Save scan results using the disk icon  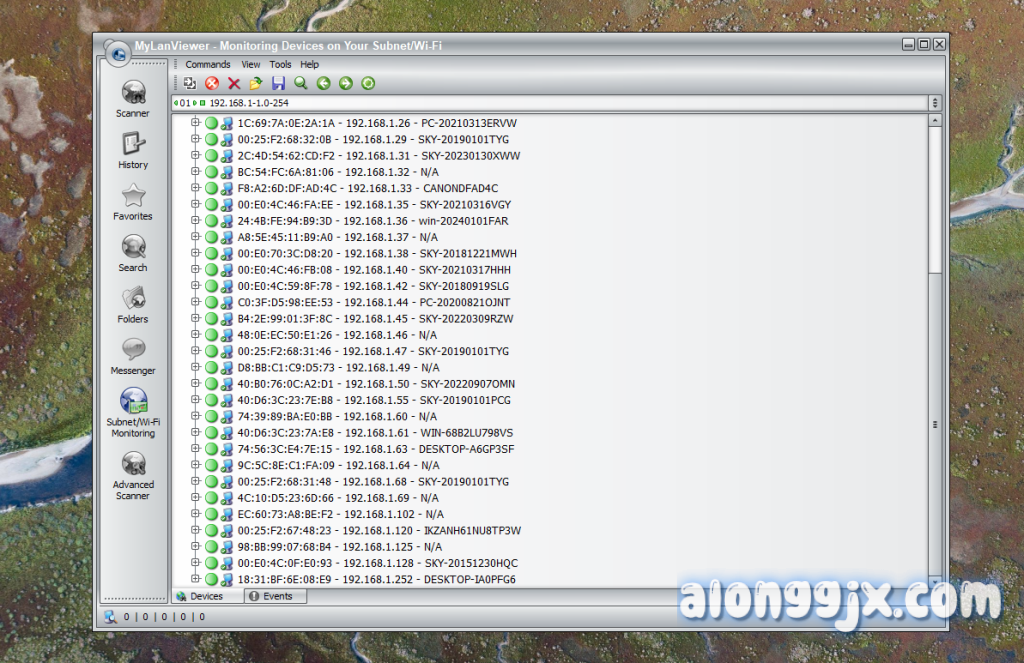point(278,83)
